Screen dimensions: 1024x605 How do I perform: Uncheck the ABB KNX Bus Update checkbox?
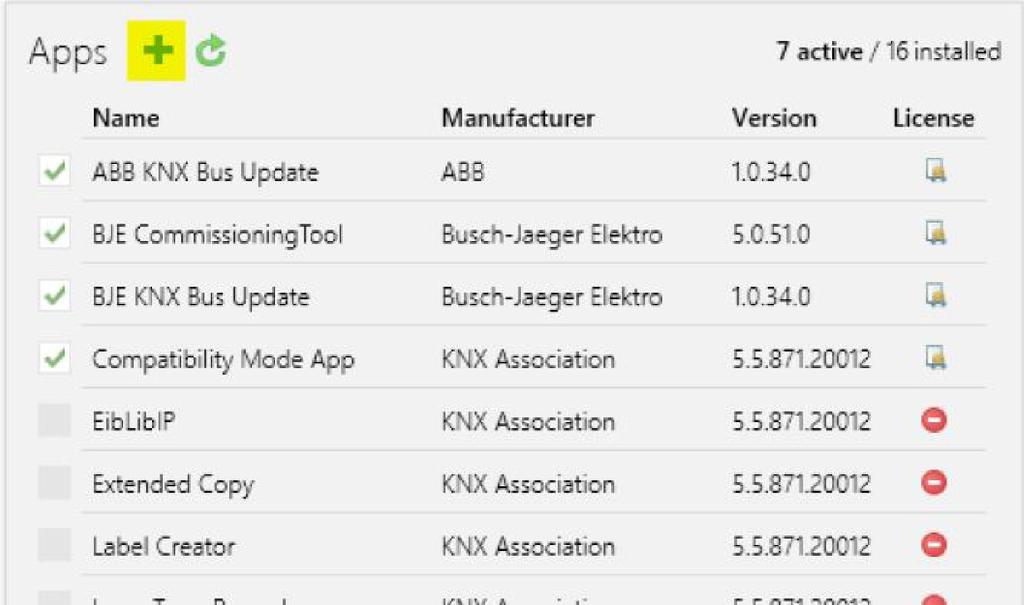(54, 172)
